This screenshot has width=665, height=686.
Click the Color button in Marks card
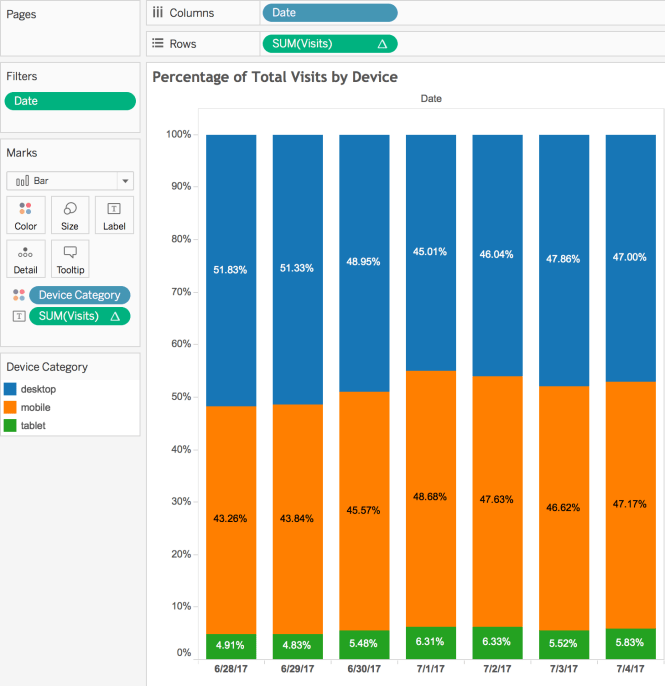pyautogui.click(x=26, y=215)
